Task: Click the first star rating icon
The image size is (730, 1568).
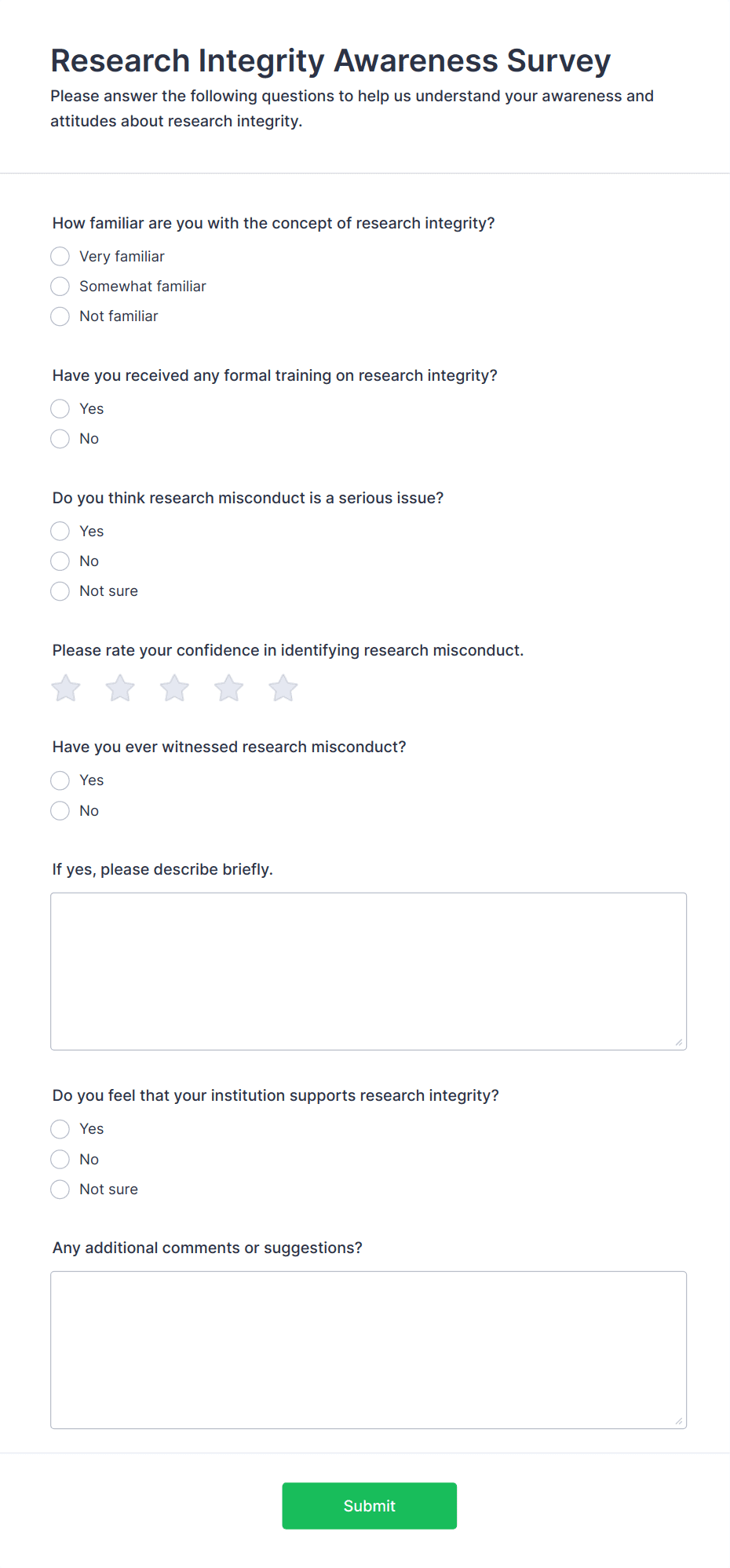Action: (66, 689)
